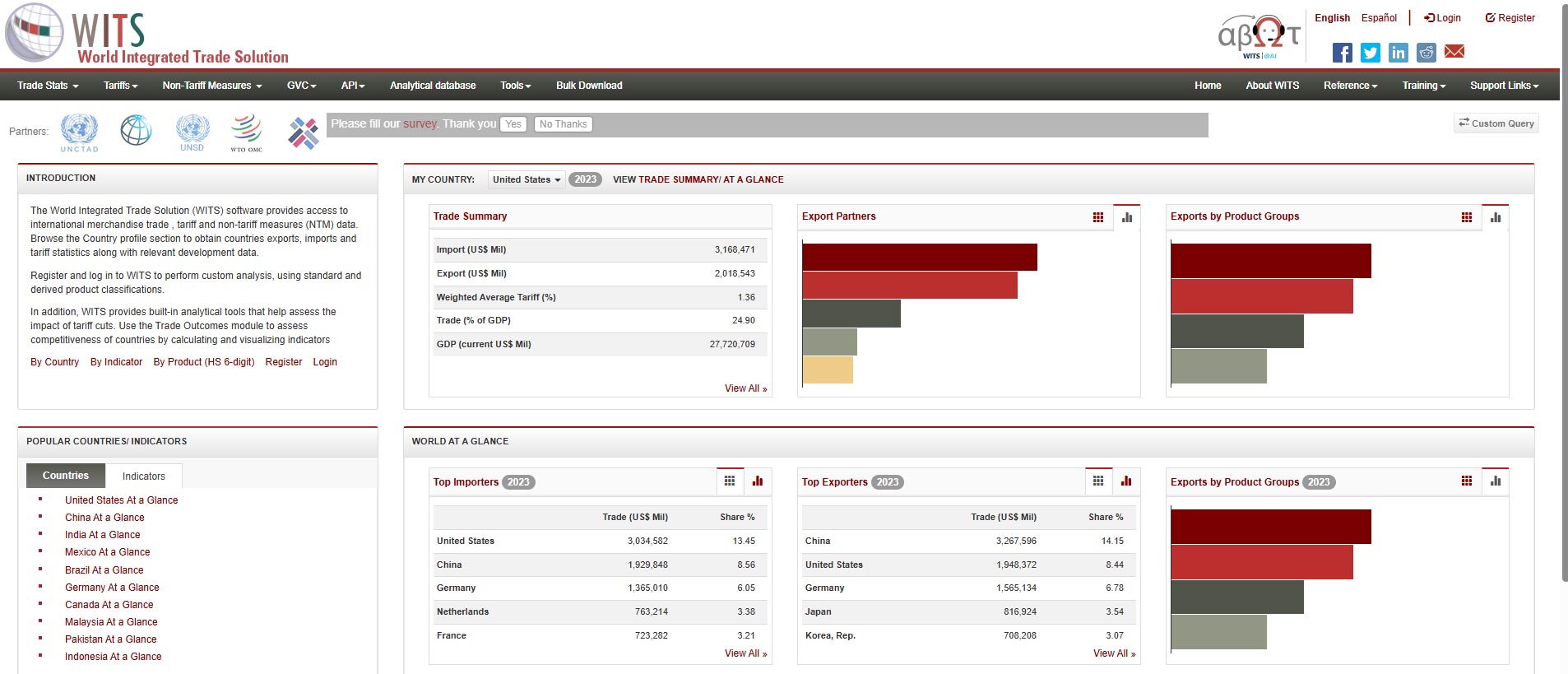Show Top Exporters table grid view
The height and width of the screenshot is (674, 1568).
1097,481
